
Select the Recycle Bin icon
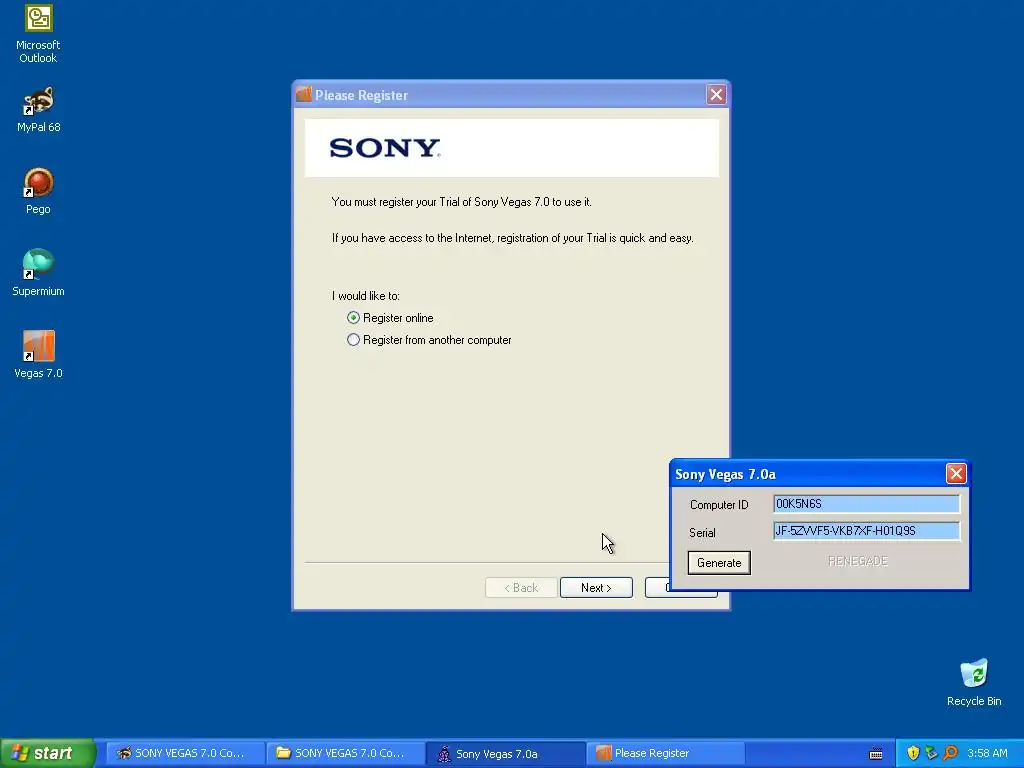click(x=974, y=682)
